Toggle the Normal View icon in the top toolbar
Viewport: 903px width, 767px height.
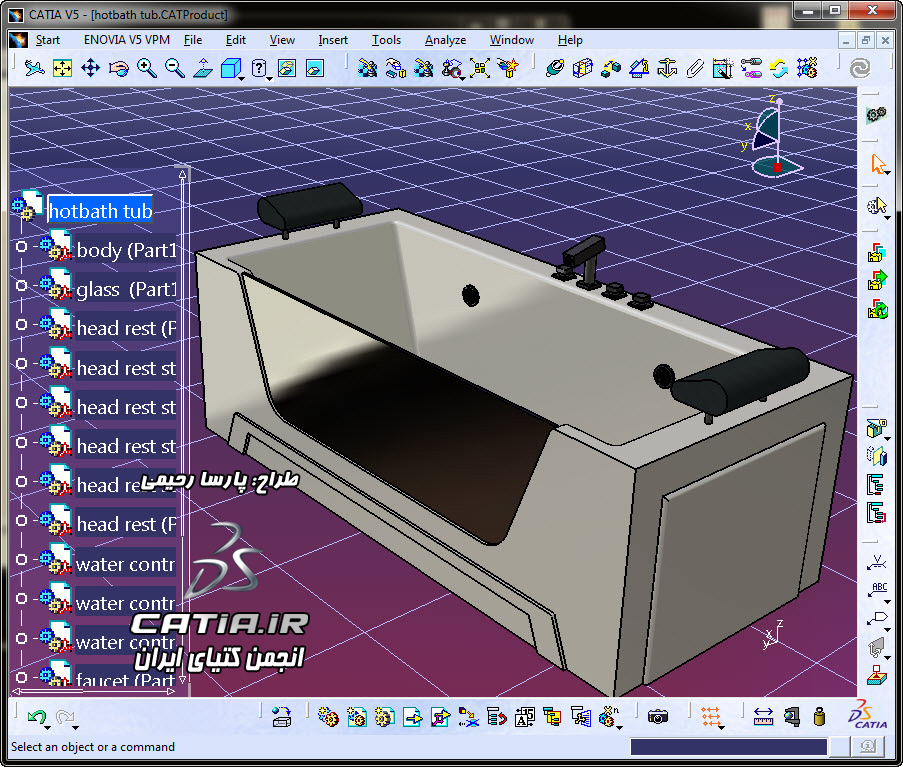[202, 69]
